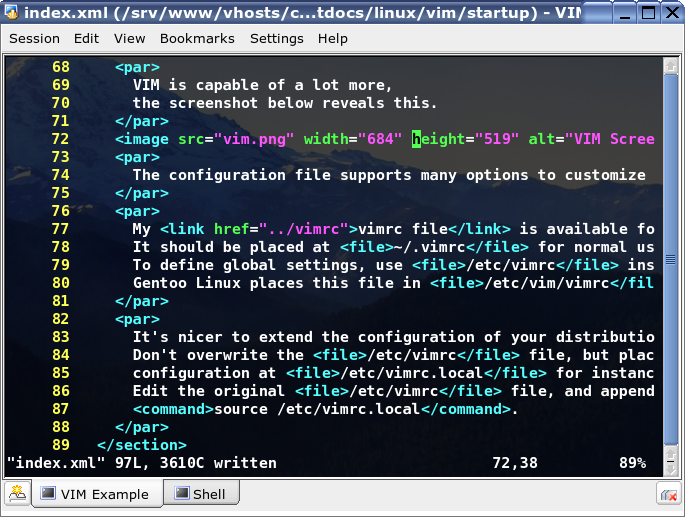Click text "Gentoo Linux places this file in"
Image resolution: width=685 pixels, height=517 pixels.
tap(277, 283)
